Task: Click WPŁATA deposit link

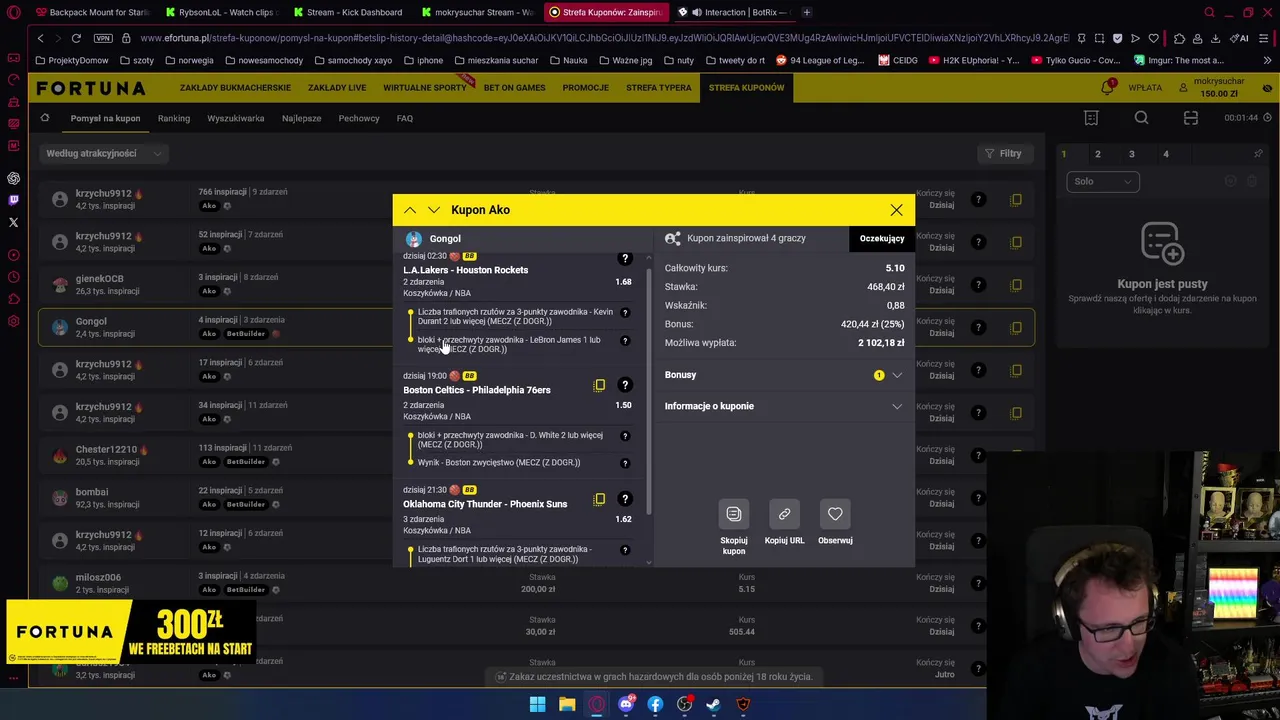Action: [x=1145, y=88]
